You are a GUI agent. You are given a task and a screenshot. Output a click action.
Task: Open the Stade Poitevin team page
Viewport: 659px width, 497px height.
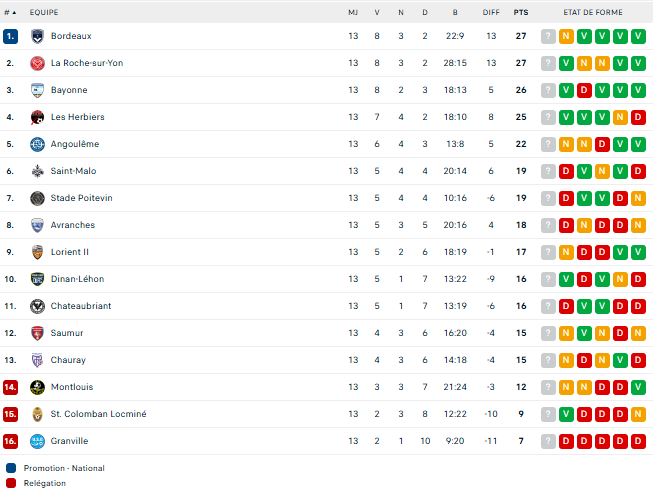(81, 198)
